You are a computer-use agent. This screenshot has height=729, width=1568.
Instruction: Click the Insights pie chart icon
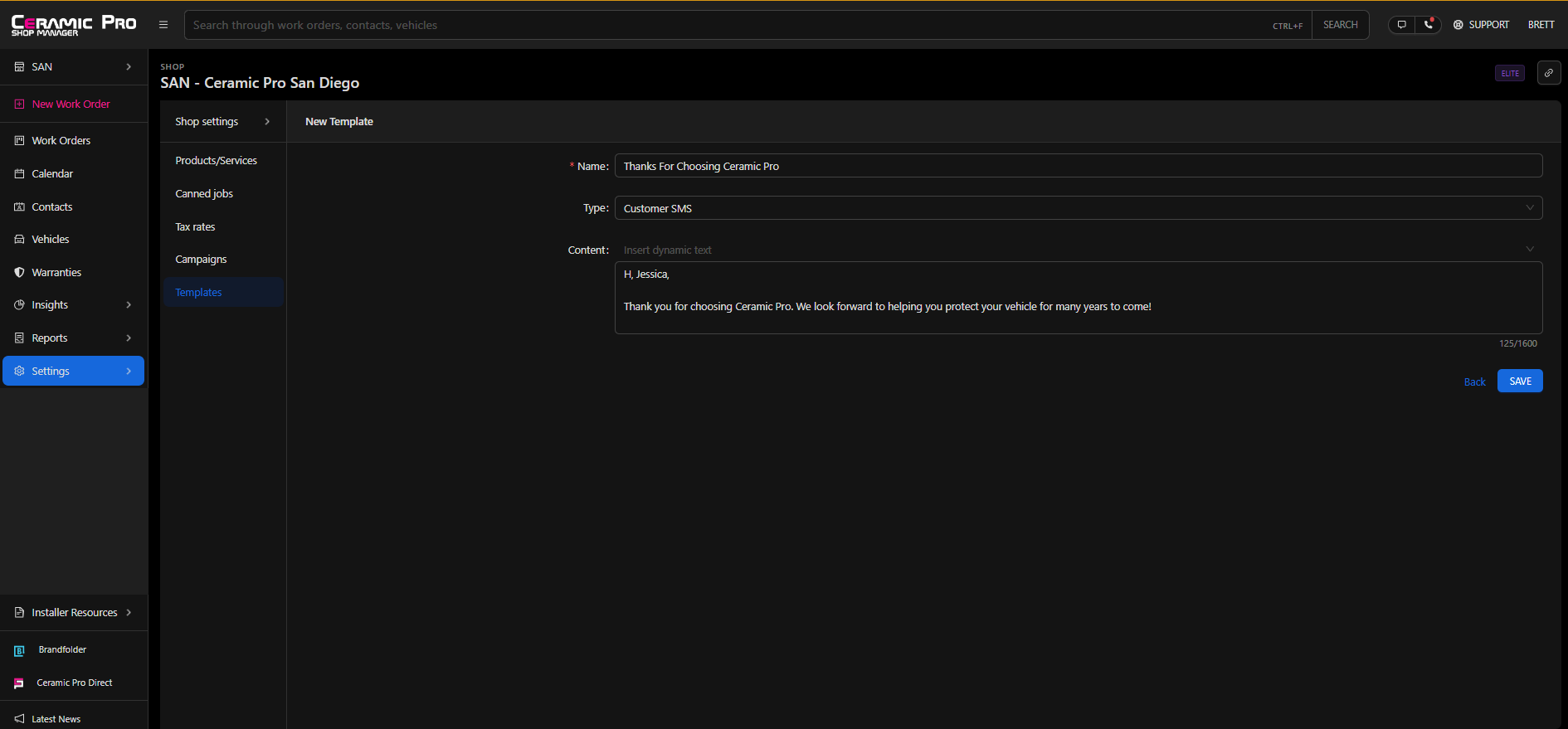pyautogui.click(x=19, y=305)
